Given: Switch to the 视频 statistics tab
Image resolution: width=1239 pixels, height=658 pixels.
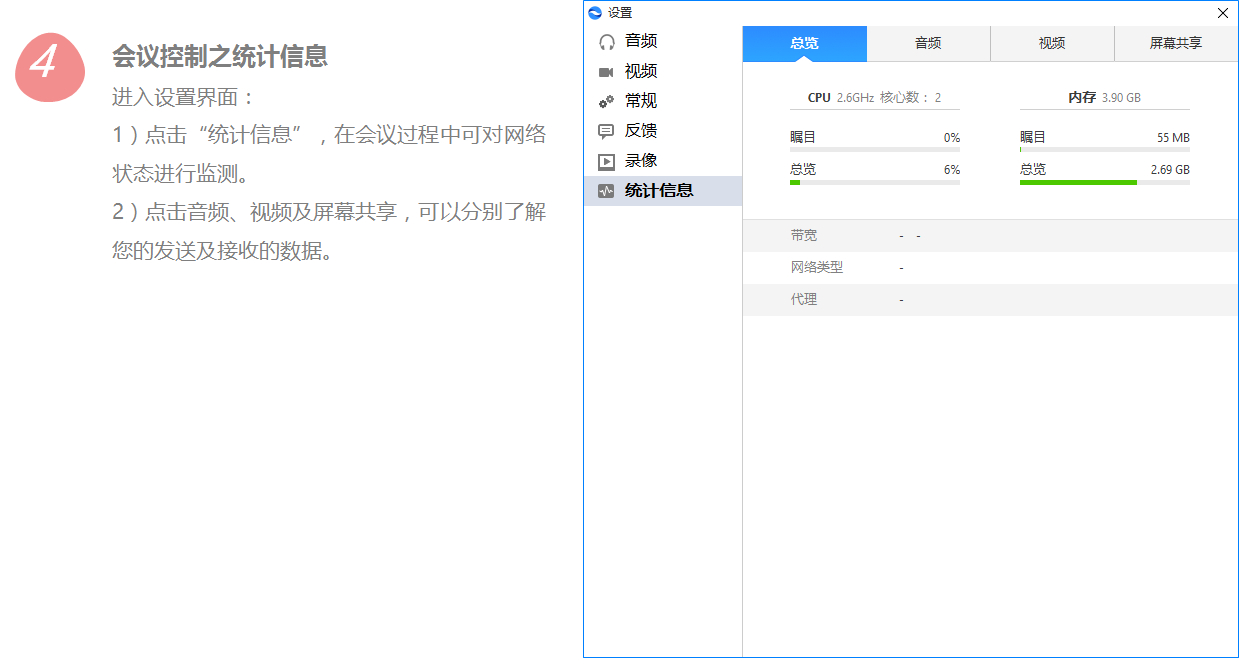Looking at the screenshot, I should coord(1052,43).
